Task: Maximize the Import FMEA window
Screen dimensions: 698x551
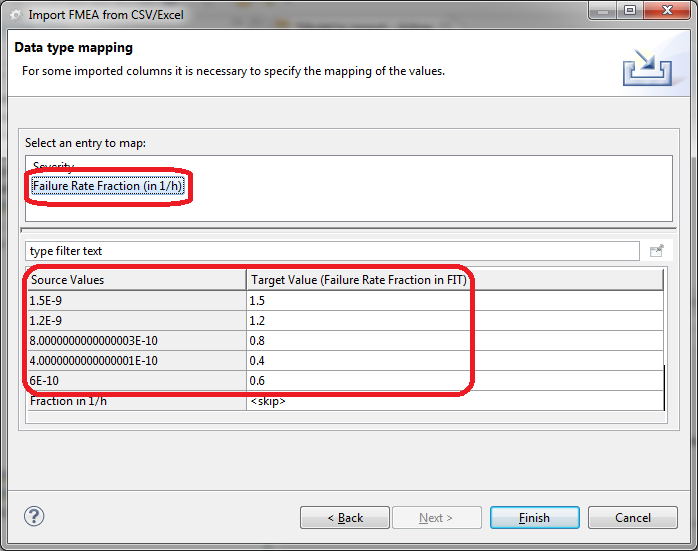Action: tap(629, 11)
